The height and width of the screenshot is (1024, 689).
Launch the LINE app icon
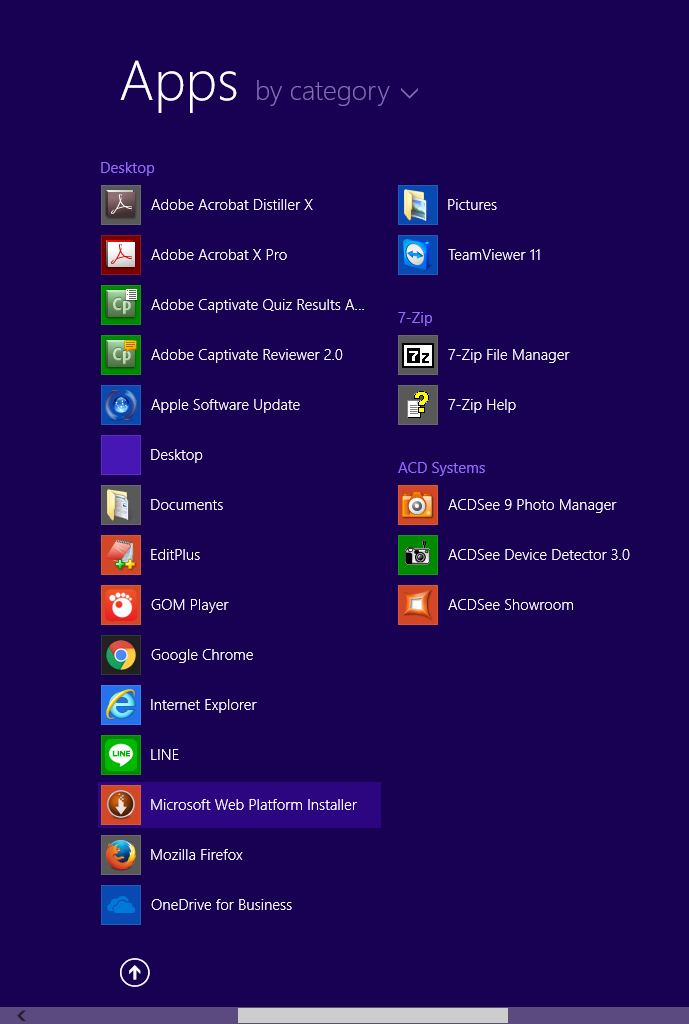(121, 754)
